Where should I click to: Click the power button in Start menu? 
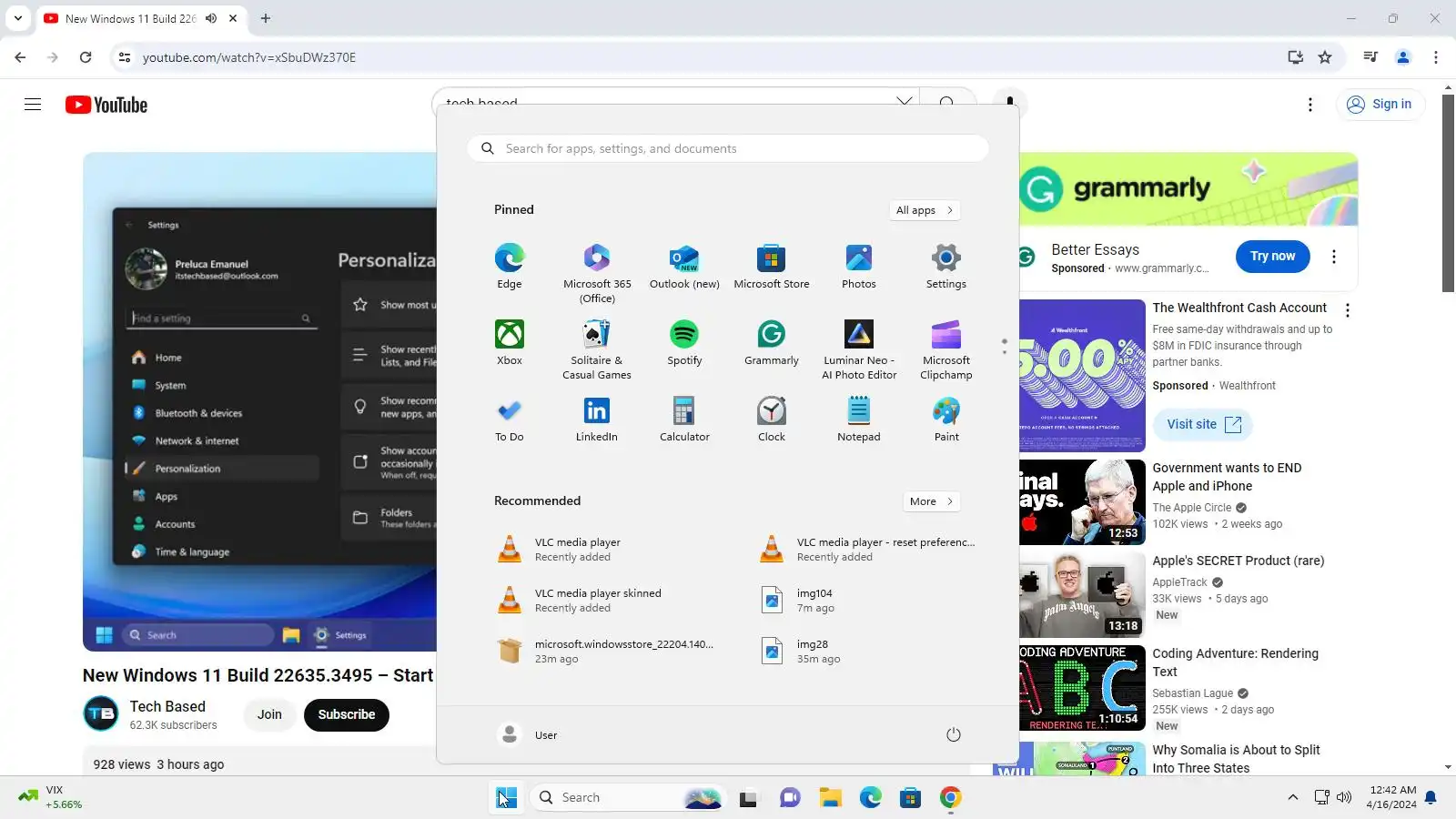[x=953, y=734]
